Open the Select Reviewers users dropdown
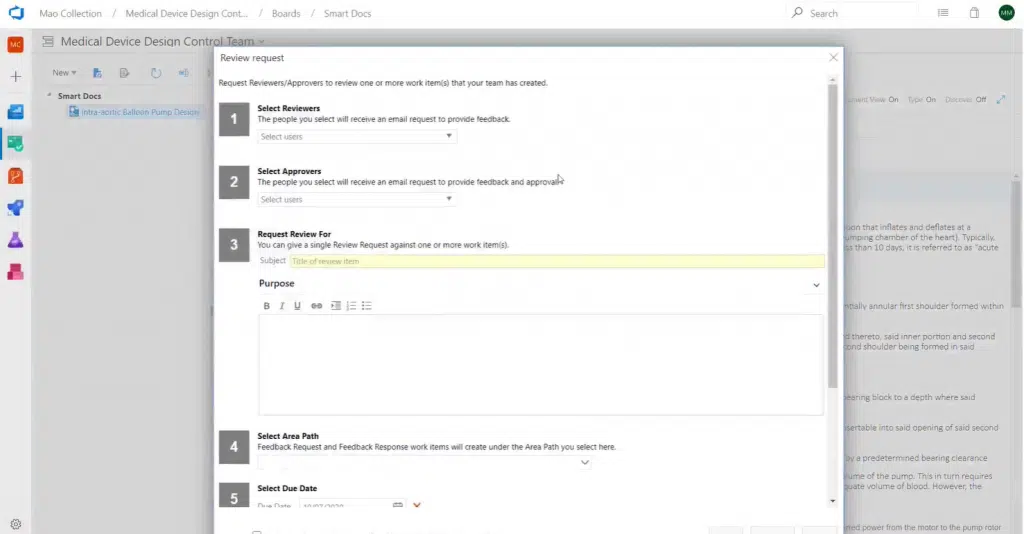 356,136
